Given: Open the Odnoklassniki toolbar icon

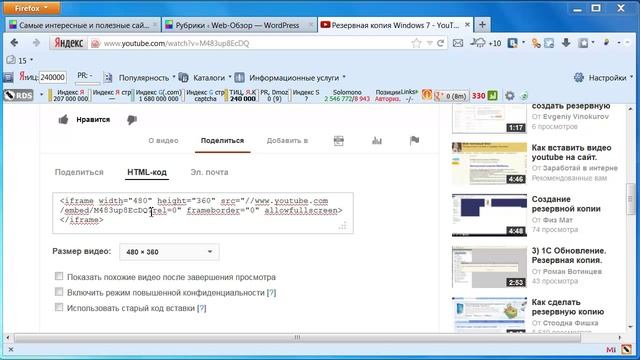Looking at the screenshot, I should click(536, 43).
